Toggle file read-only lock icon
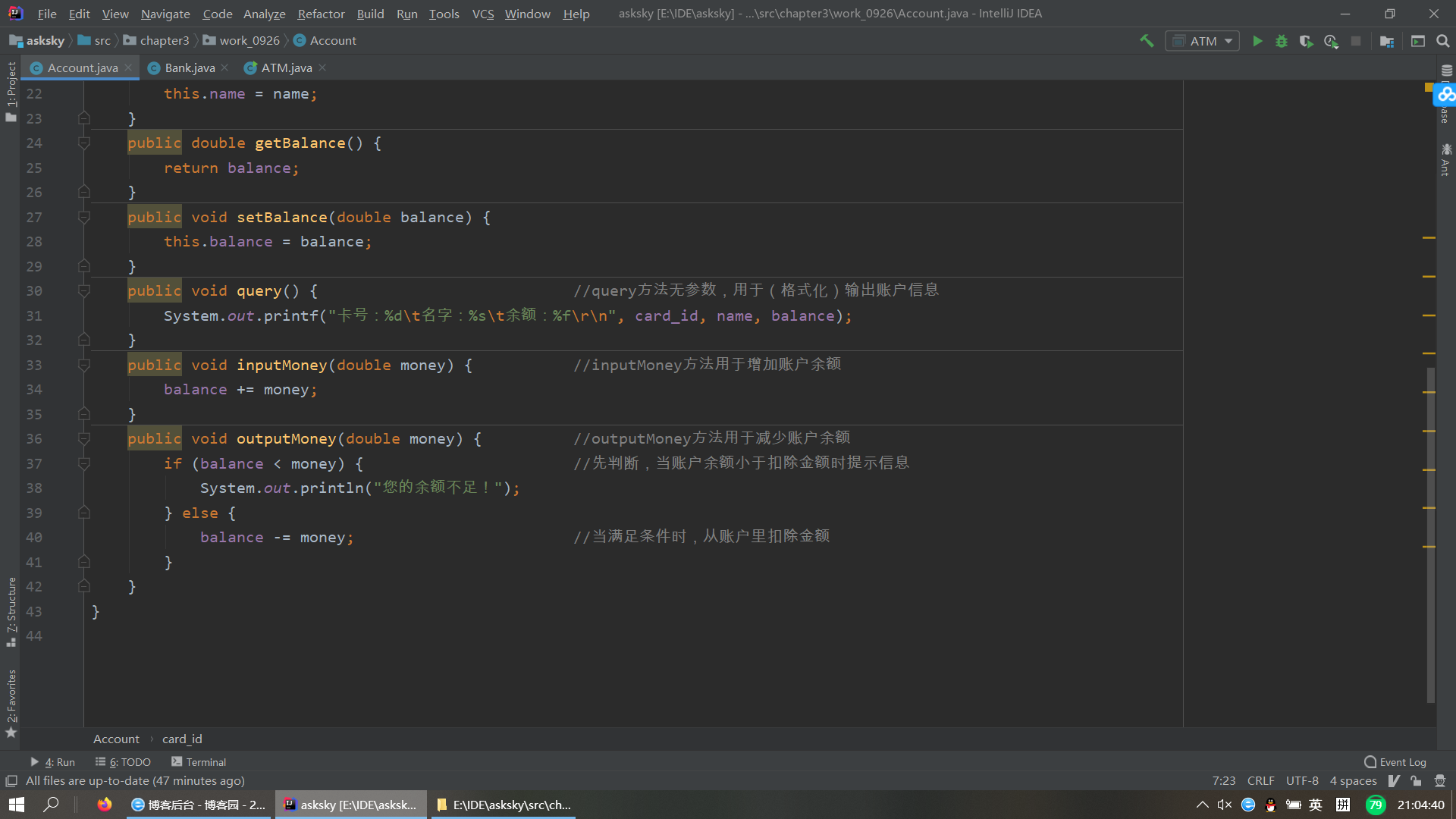 coord(1416,781)
